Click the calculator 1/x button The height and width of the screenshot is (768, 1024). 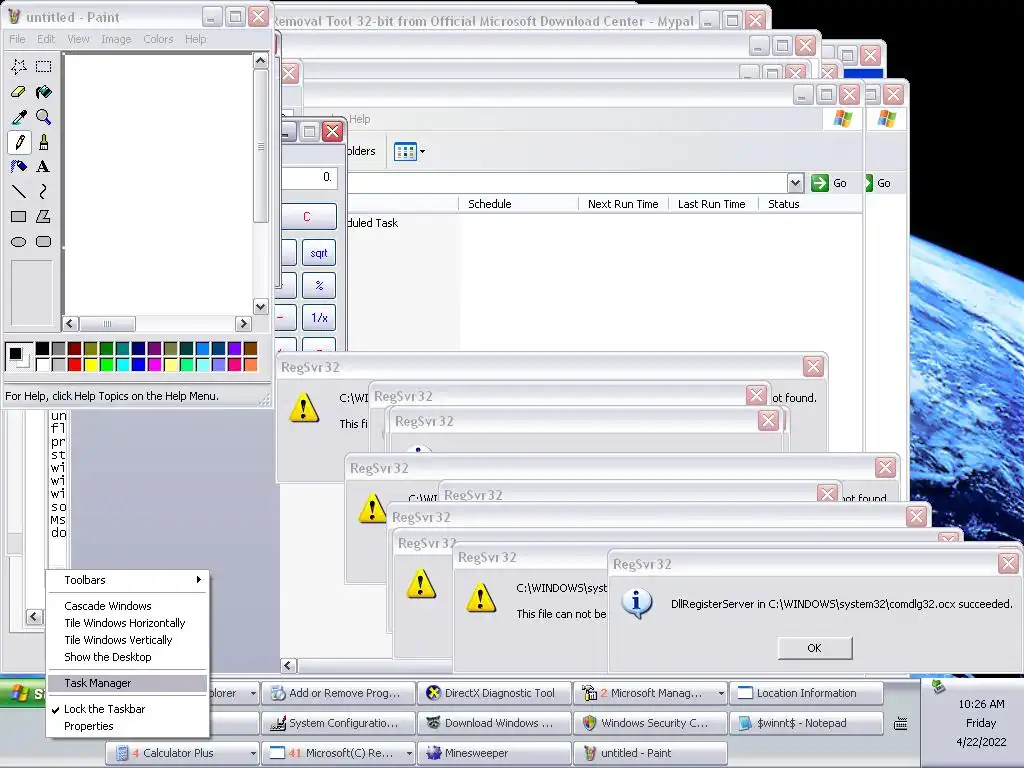pos(319,317)
